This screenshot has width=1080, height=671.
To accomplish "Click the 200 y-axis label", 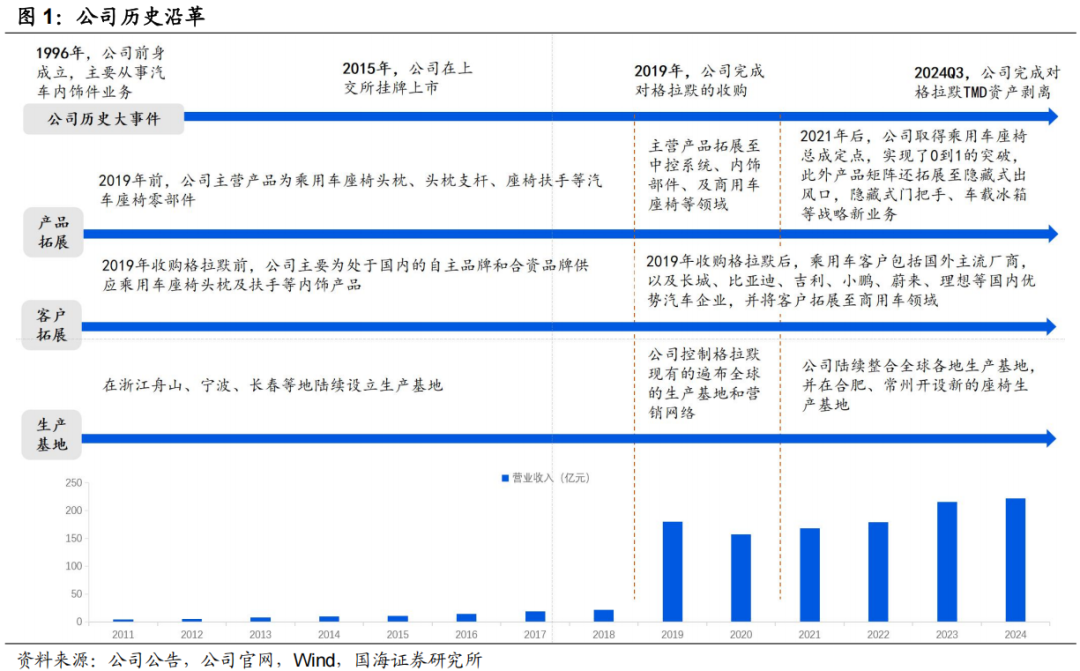I will (x=74, y=510).
